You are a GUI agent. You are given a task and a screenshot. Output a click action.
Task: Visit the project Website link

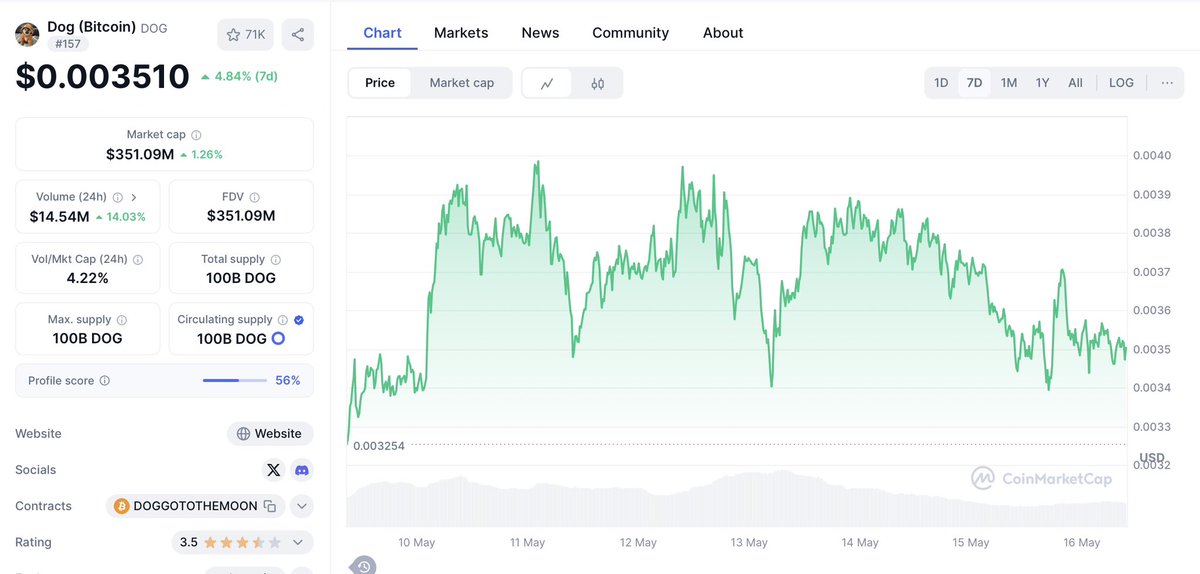click(x=270, y=434)
